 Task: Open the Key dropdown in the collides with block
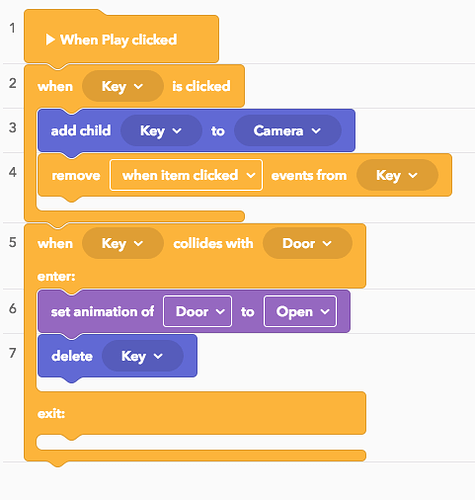(x=123, y=243)
